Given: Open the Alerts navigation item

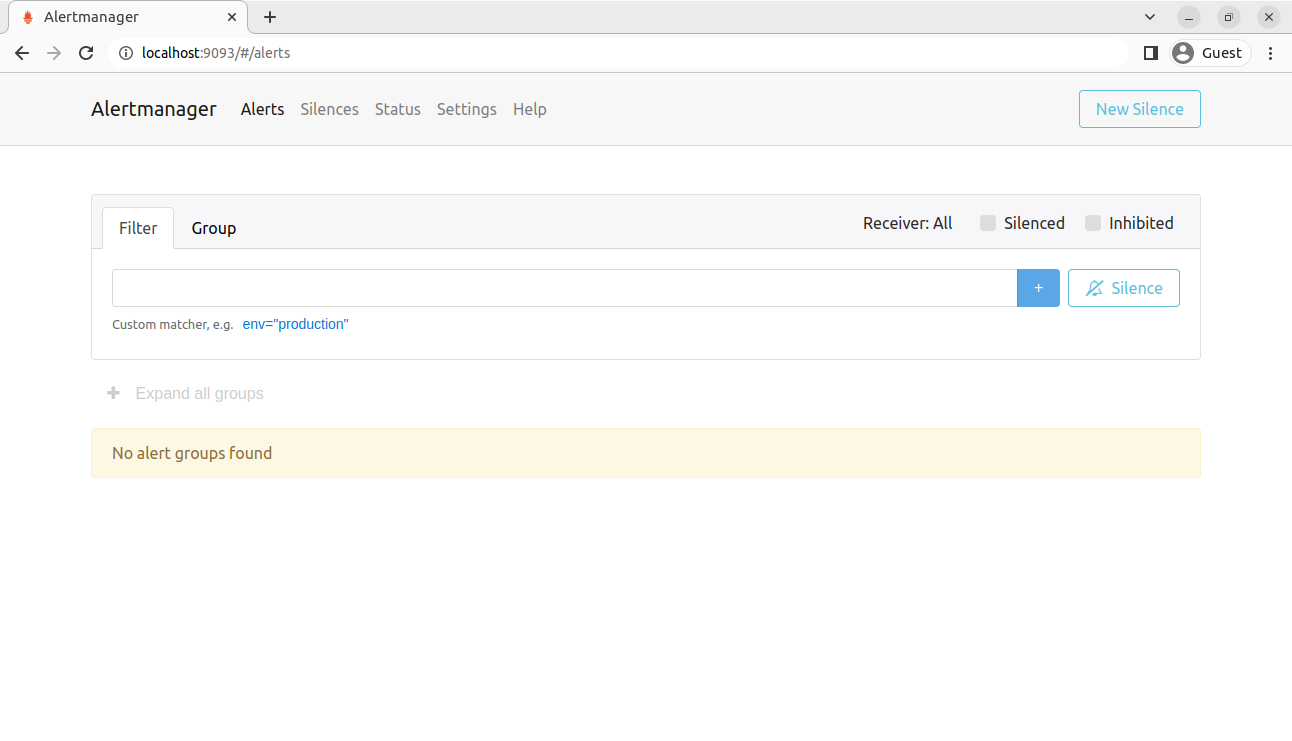Looking at the screenshot, I should click(263, 109).
